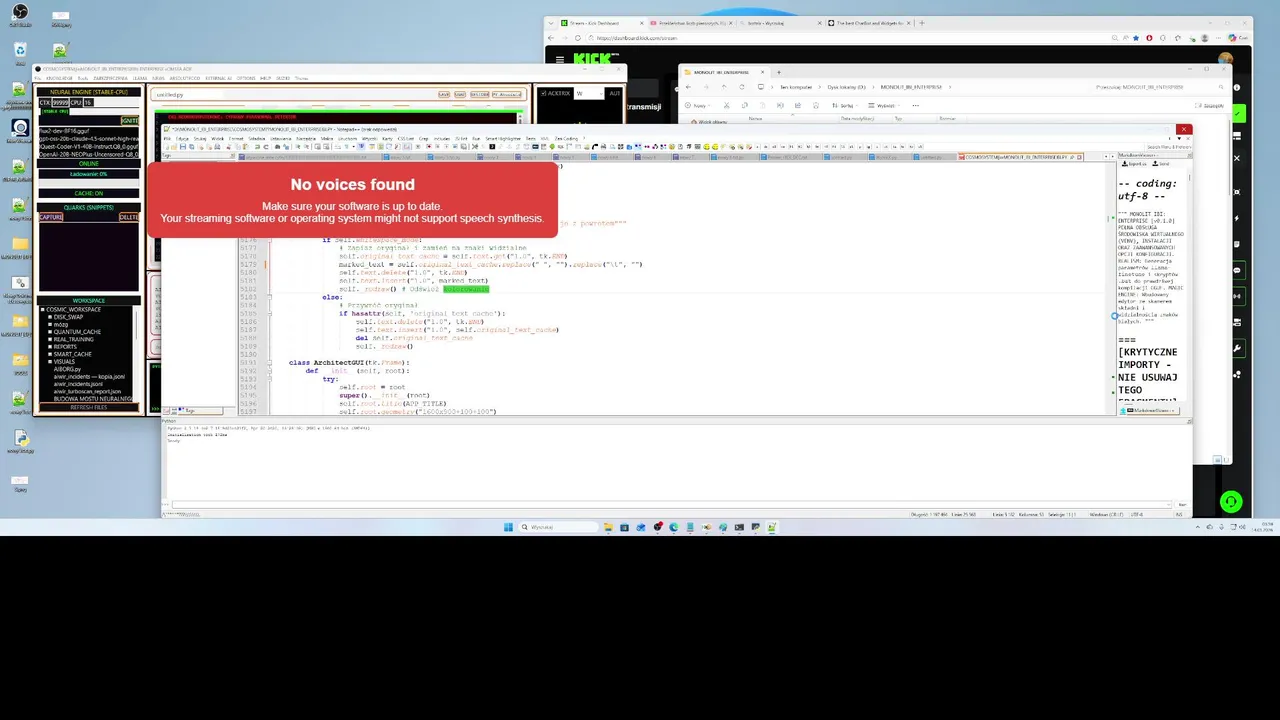
Task: Open Windows Start menu
Action: click(508, 527)
